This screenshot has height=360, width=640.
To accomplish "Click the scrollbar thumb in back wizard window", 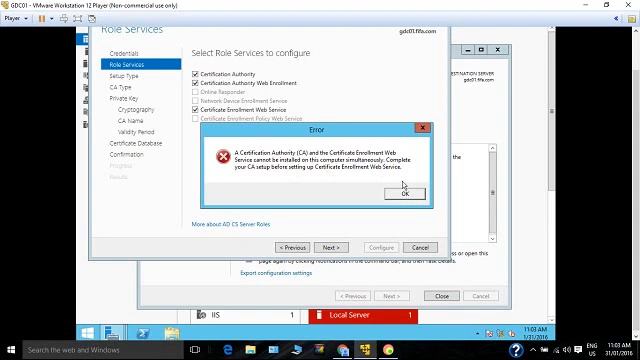I will pos(493,192).
